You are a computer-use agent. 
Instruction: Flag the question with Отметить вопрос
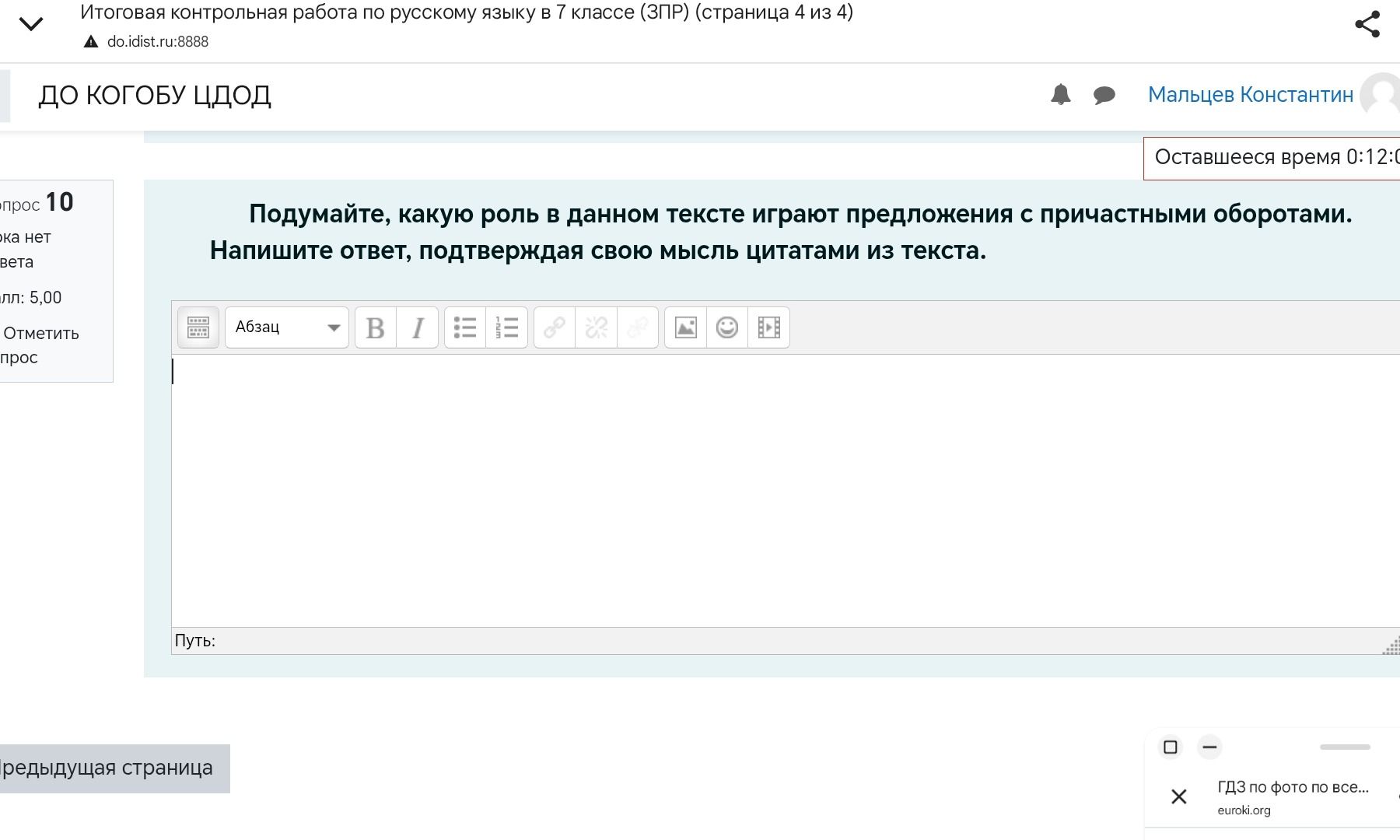(39, 345)
